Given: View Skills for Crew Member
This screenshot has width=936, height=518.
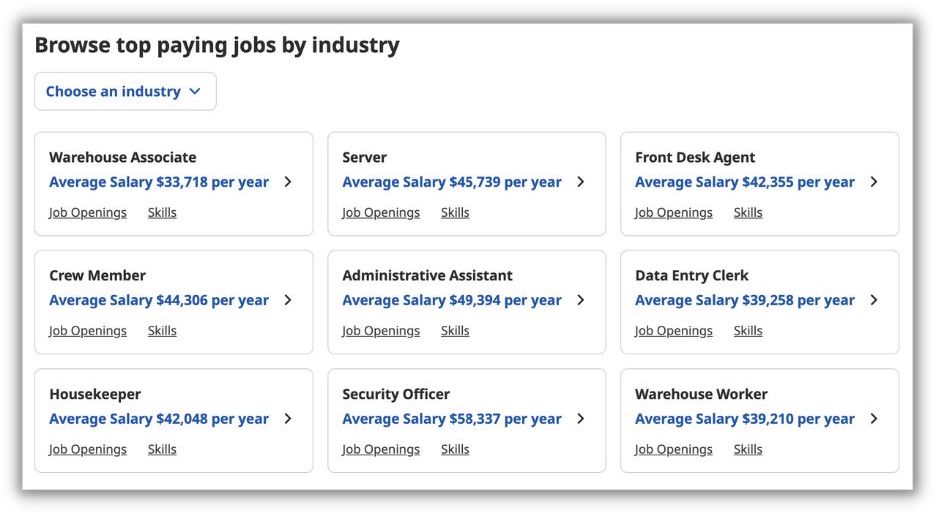Looking at the screenshot, I should click(x=162, y=331).
